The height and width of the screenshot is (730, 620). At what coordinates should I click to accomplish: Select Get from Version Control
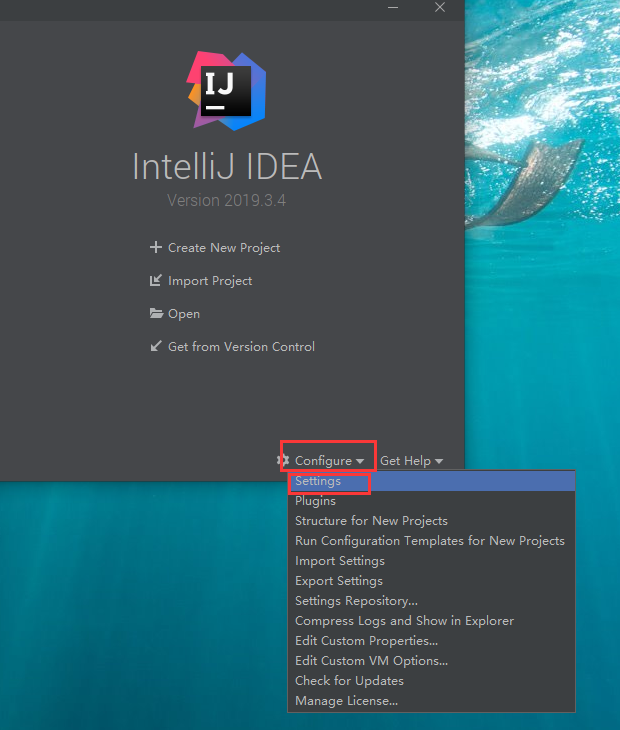pyautogui.click(x=241, y=346)
